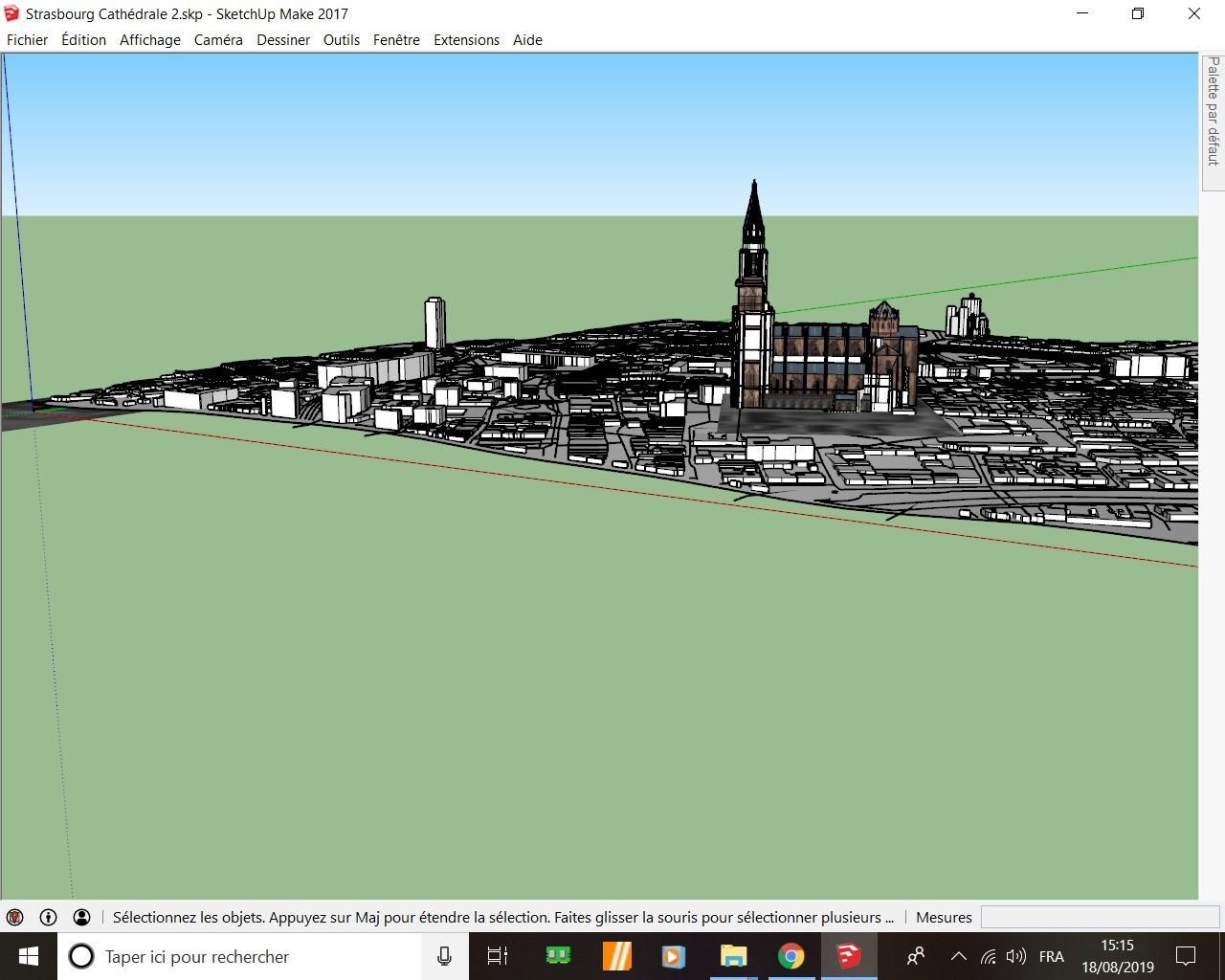Open Google Chrome from the taskbar

coord(791,956)
